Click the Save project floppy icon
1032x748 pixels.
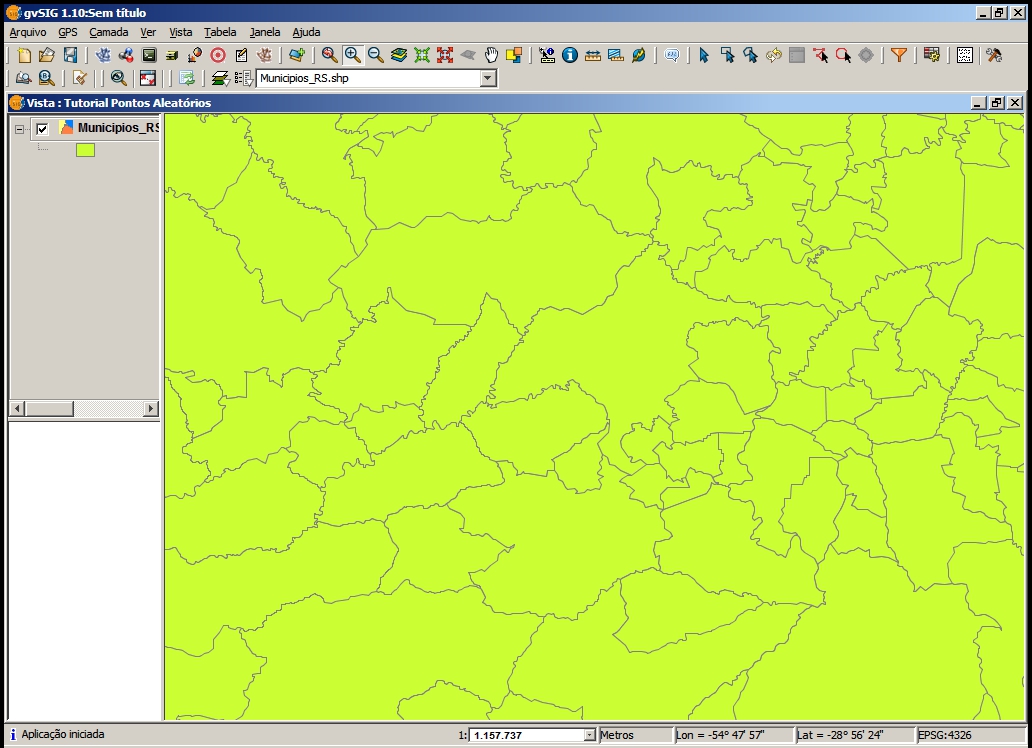70,55
